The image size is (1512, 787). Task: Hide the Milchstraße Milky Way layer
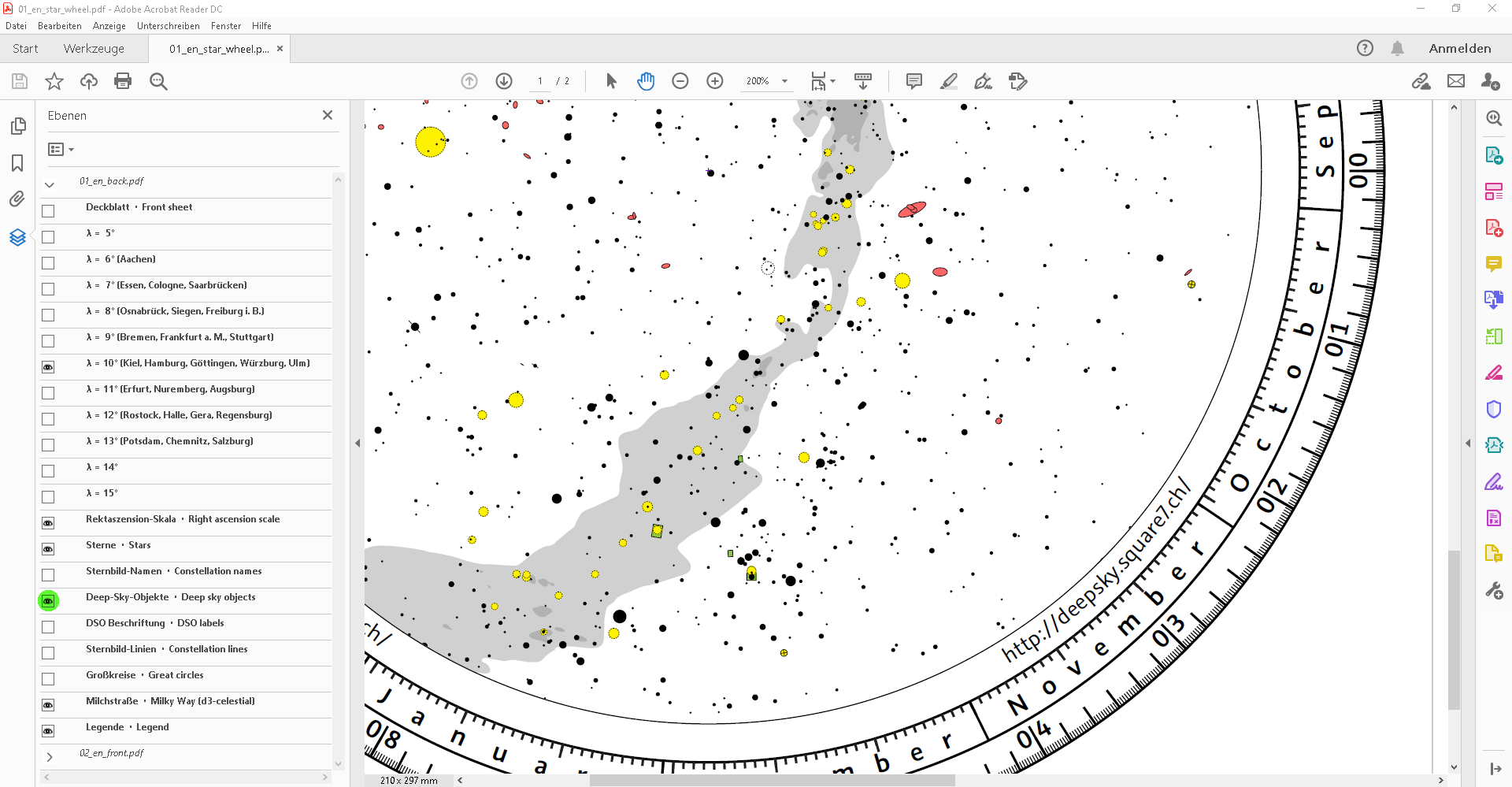click(48, 705)
